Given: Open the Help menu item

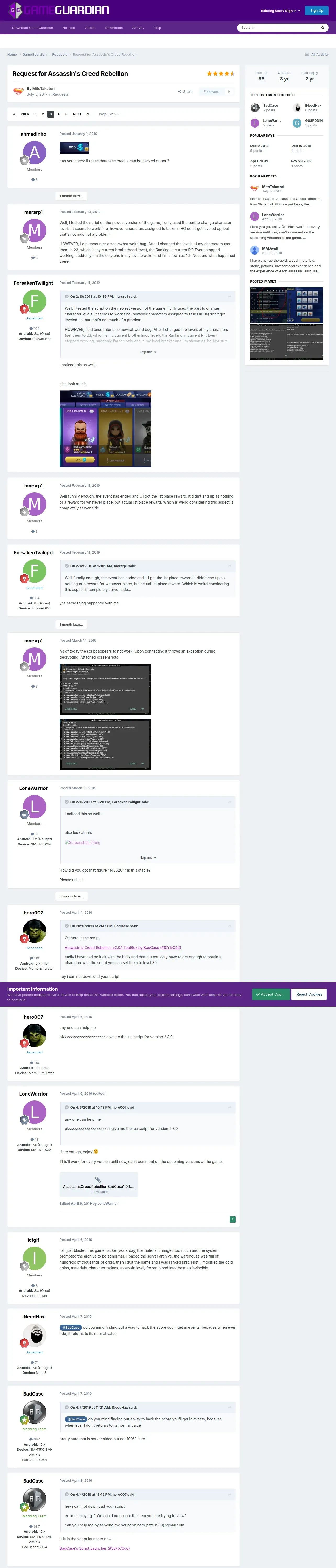Looking at the screenshot, I should 157,27.
